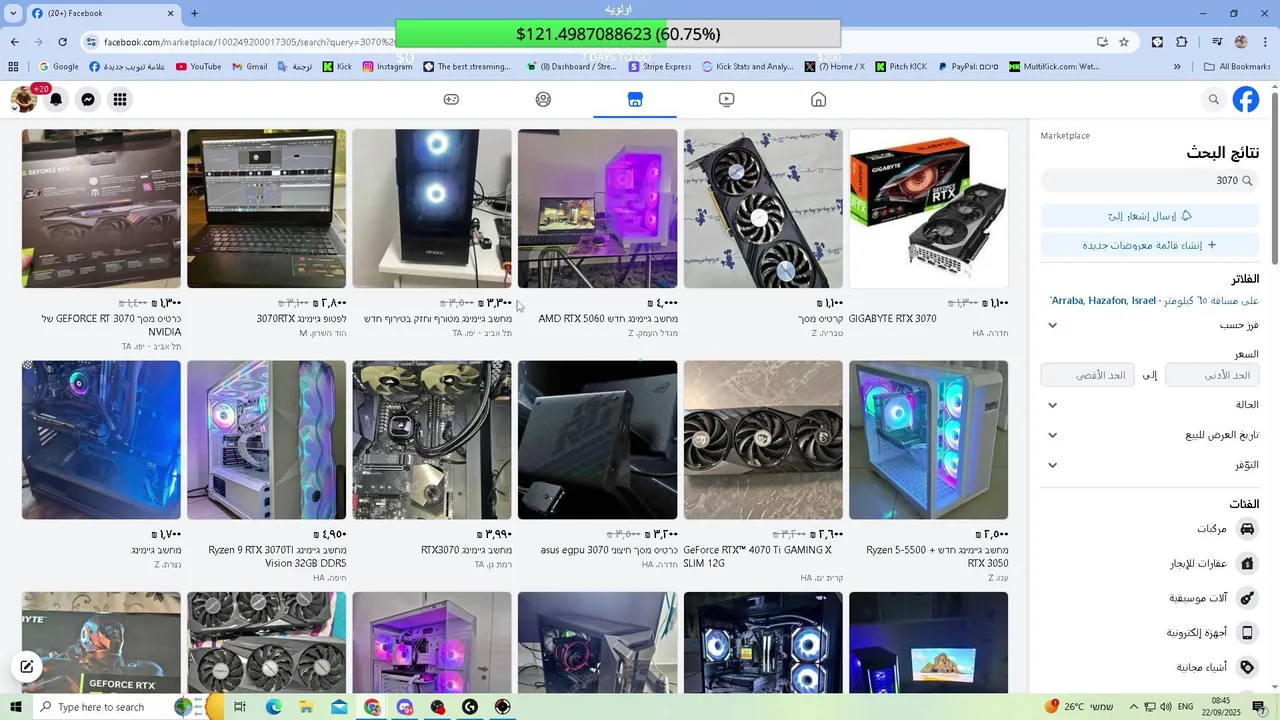Expand the date listed تاريخ العرض للبيع filter
1280x720 pixels.
coord(1150,435)
